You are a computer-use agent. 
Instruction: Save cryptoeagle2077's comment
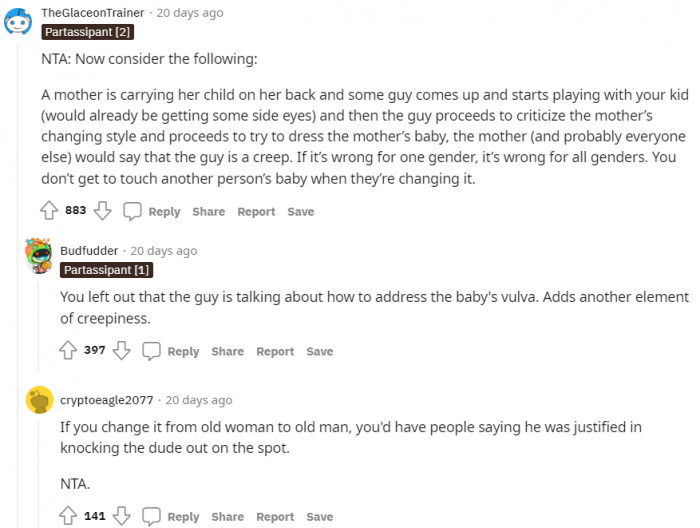click(320, 516)
